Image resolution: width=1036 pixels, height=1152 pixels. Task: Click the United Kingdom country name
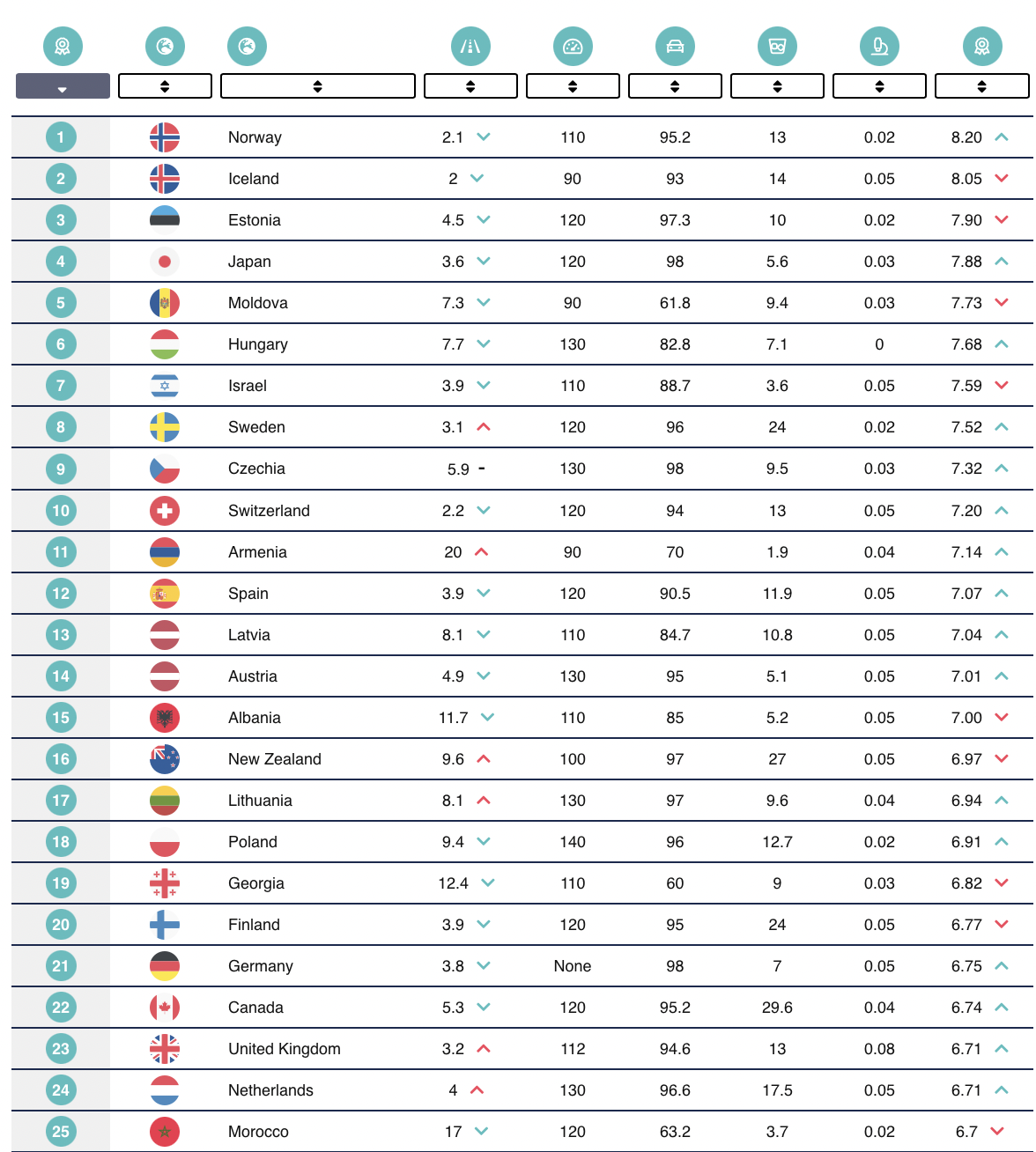click(x=284, y=1049)
